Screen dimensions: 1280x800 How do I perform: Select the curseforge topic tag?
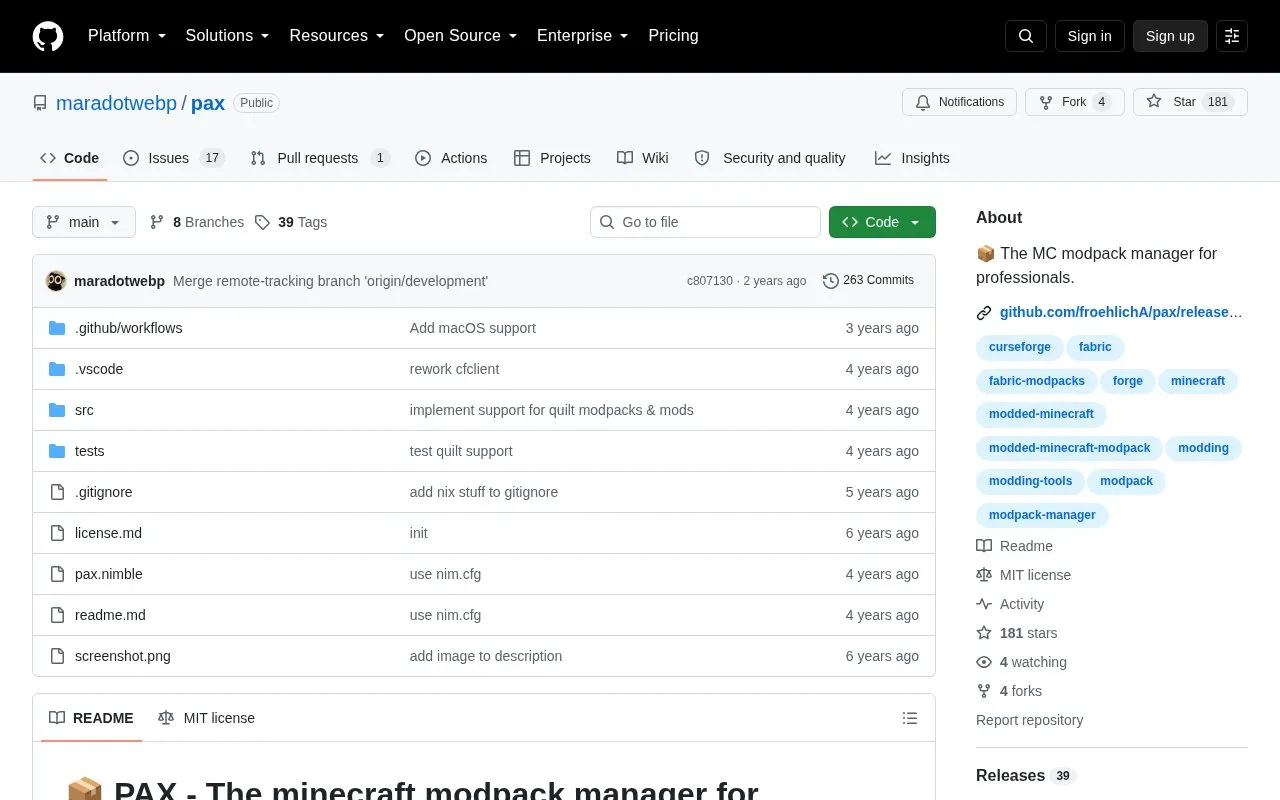point(1020,347)
